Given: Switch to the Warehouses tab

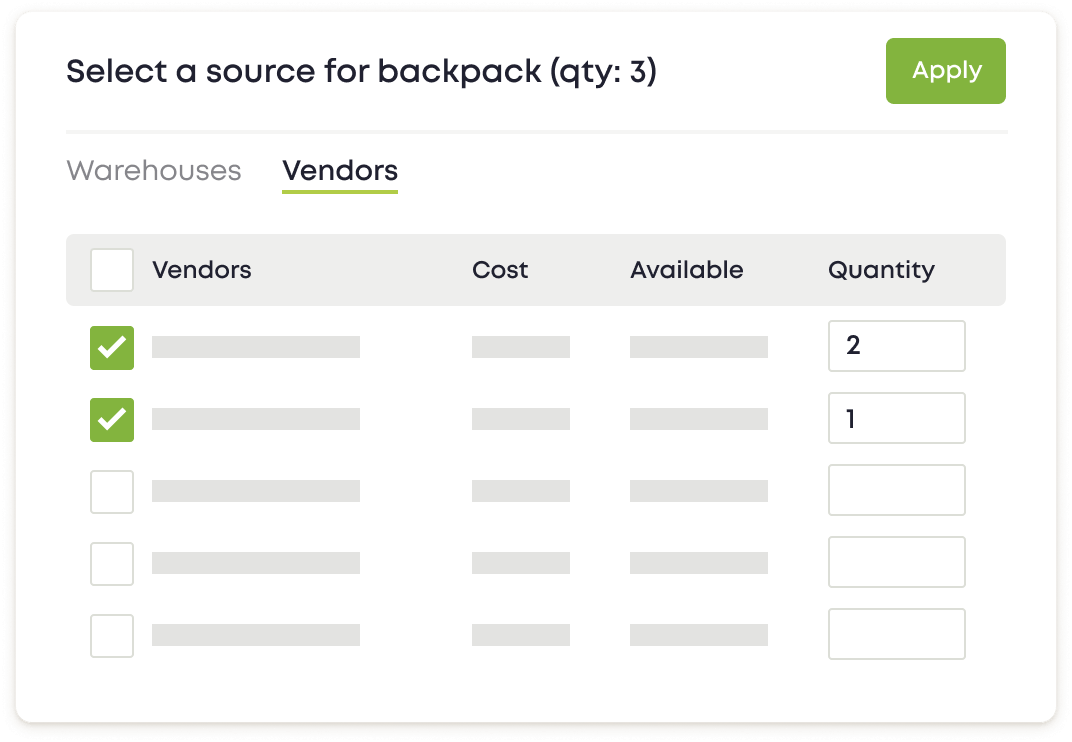Looking at the screenshot, I should [x=154, y=171].
